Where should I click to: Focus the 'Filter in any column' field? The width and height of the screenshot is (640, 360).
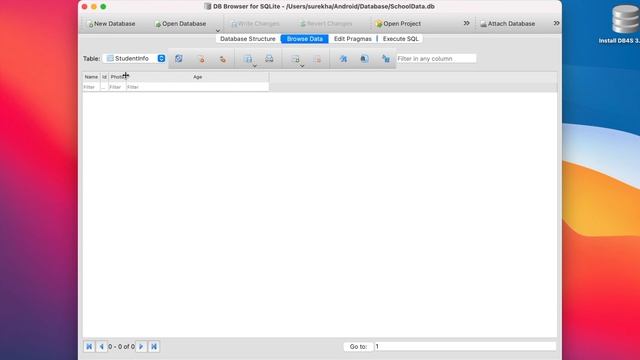pos(436,59)
